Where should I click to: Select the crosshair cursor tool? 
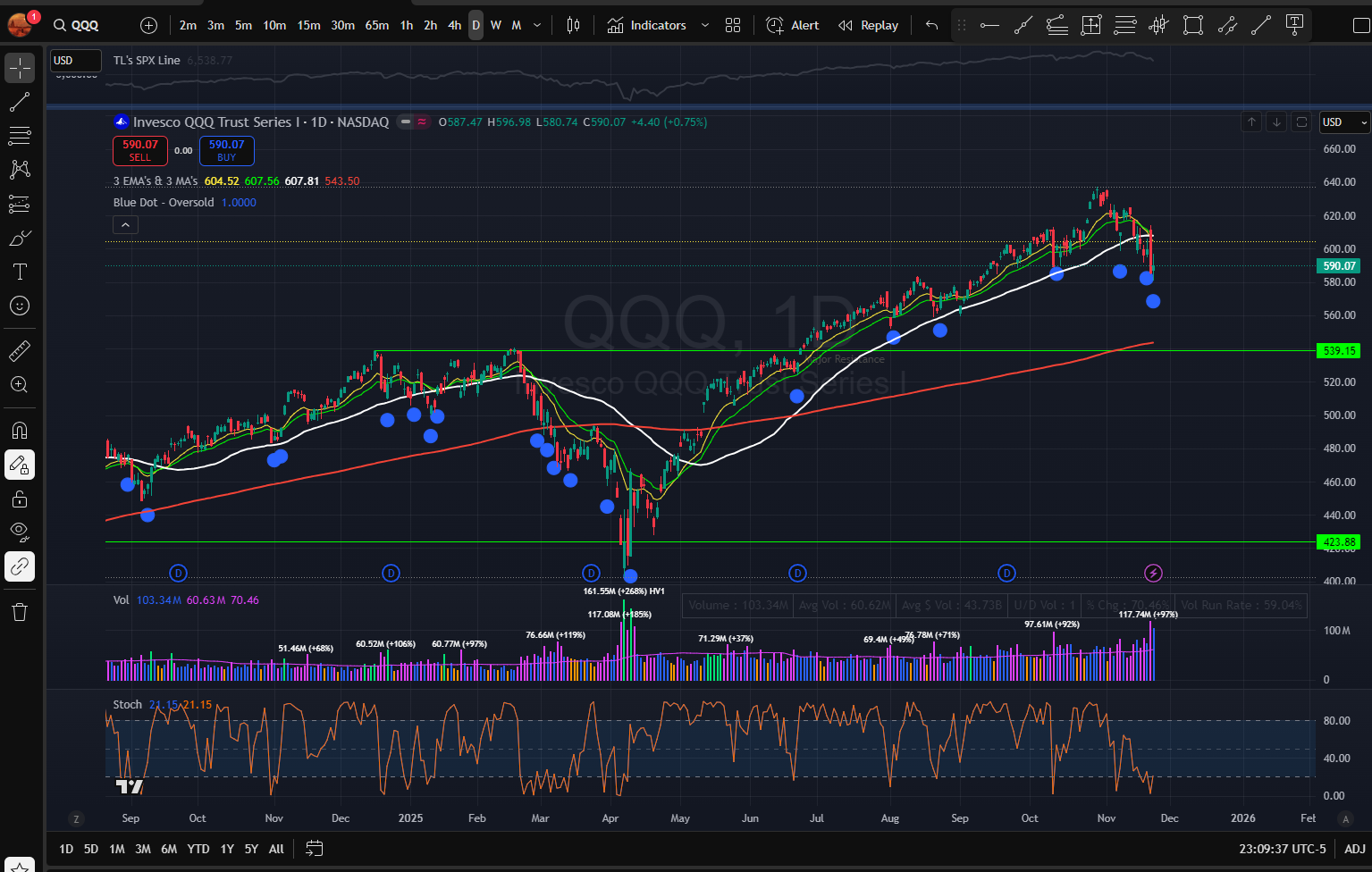pyautogui.click(x=20, y=68)
